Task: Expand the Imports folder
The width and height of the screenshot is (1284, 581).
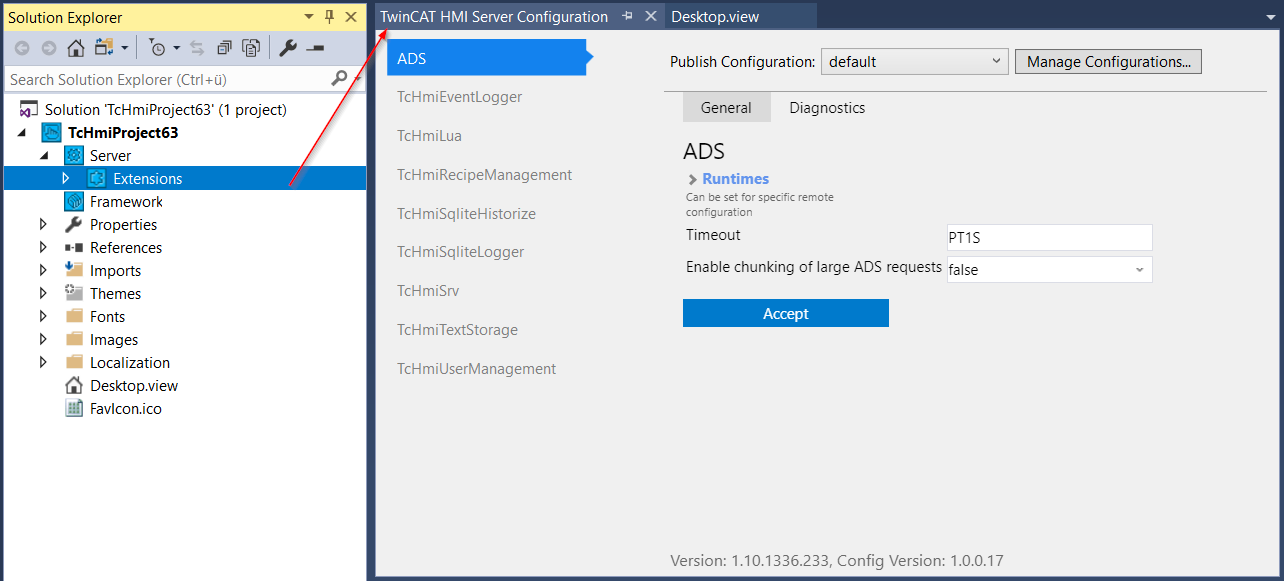Action: (x=43, y=270)
